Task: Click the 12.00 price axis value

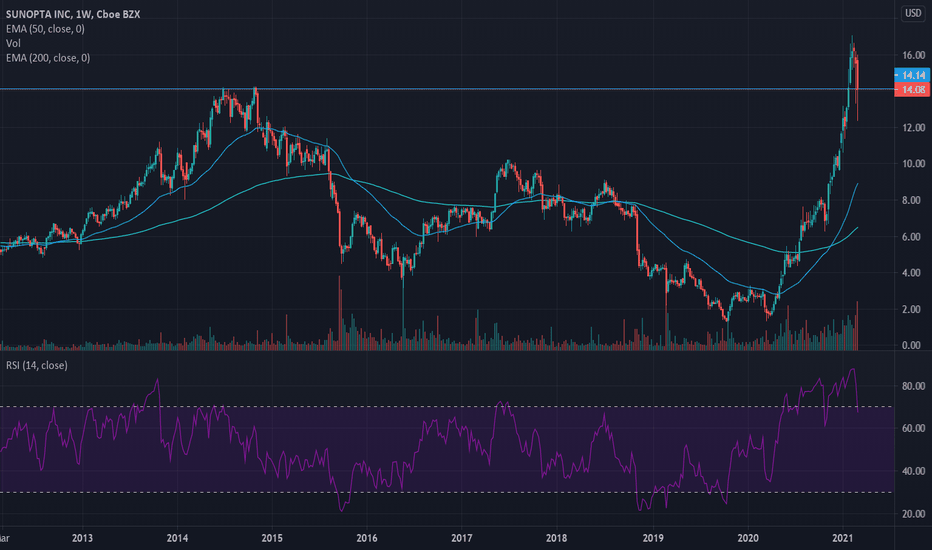Action: [913, 127]
